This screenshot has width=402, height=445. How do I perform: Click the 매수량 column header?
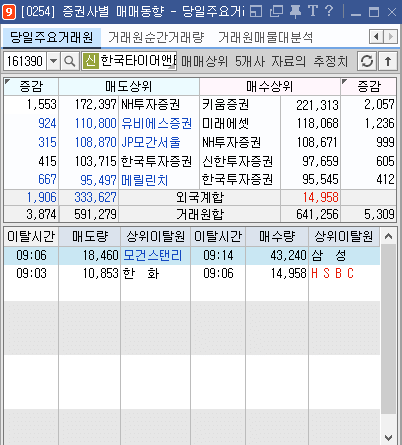point(277,237)
